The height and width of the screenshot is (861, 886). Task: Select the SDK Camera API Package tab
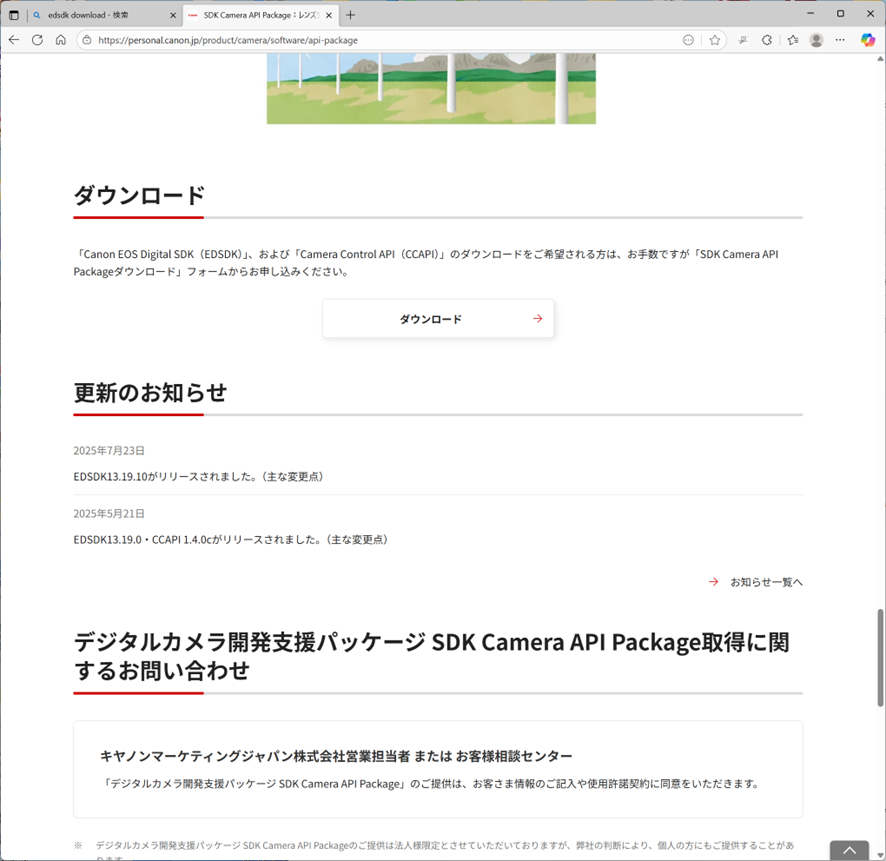[x=255, y=15]
